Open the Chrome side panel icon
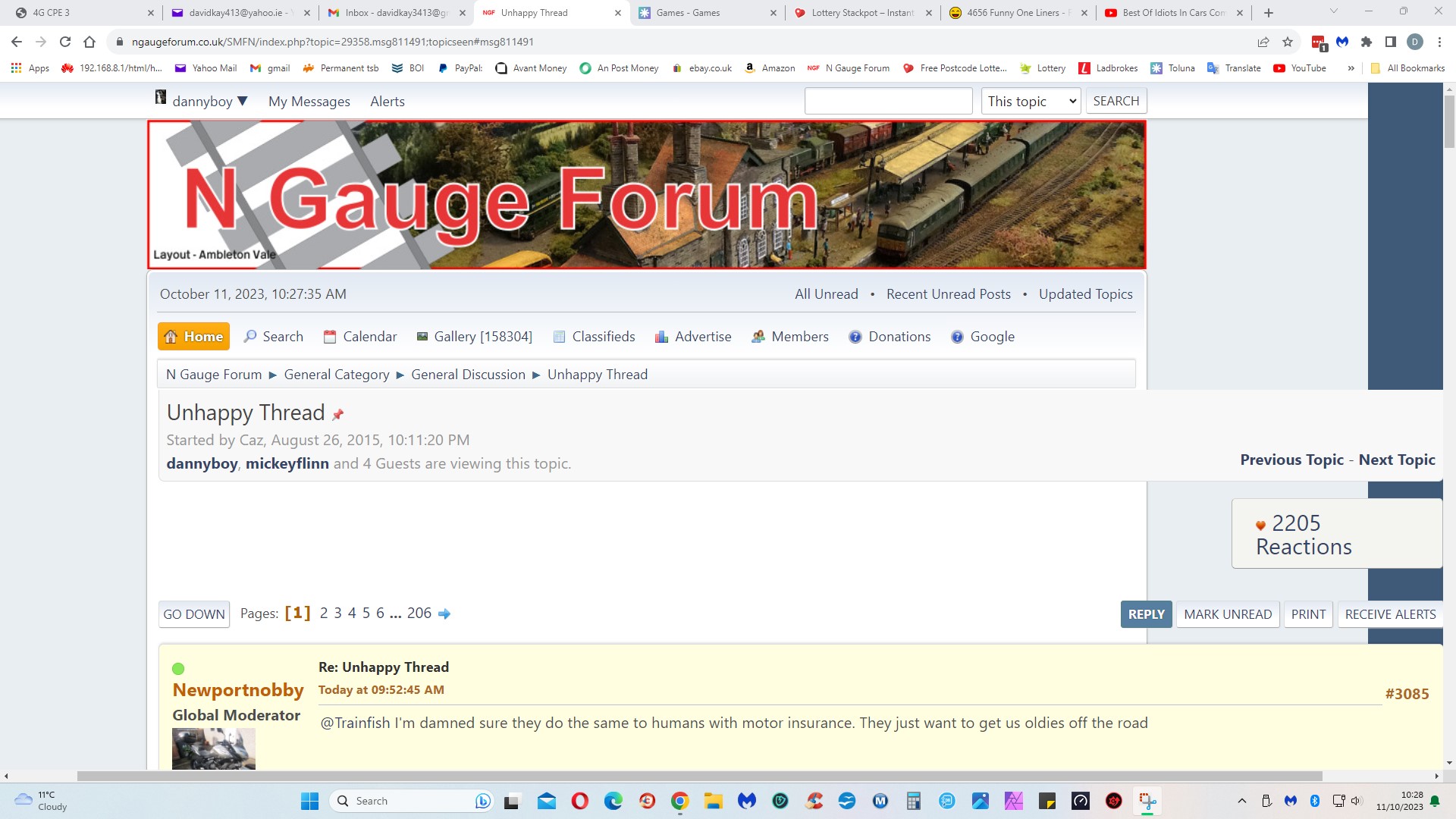 pyautogui.click(x=1391, y=42)
